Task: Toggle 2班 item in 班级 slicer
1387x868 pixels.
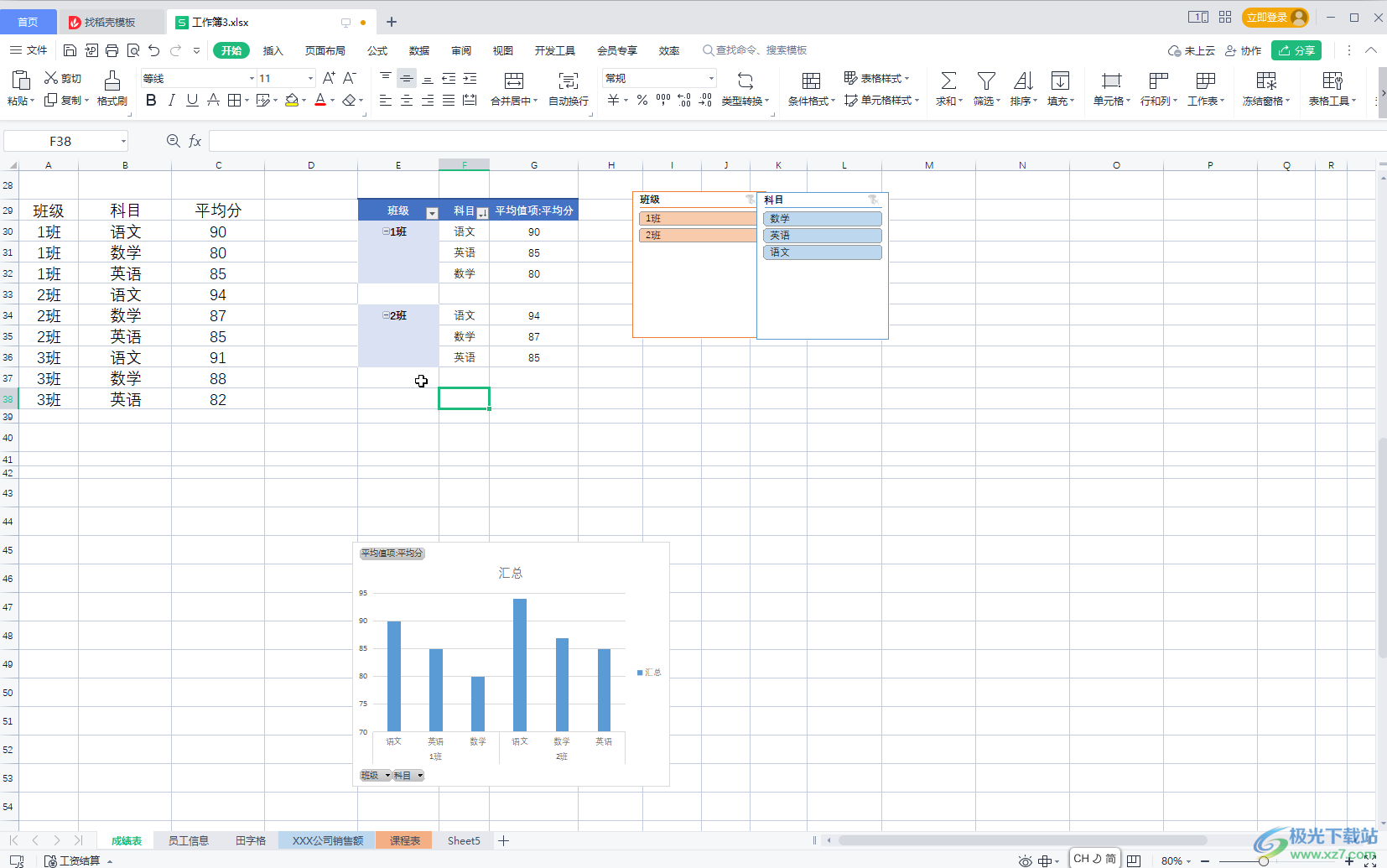Action: (x=698, y=236)
